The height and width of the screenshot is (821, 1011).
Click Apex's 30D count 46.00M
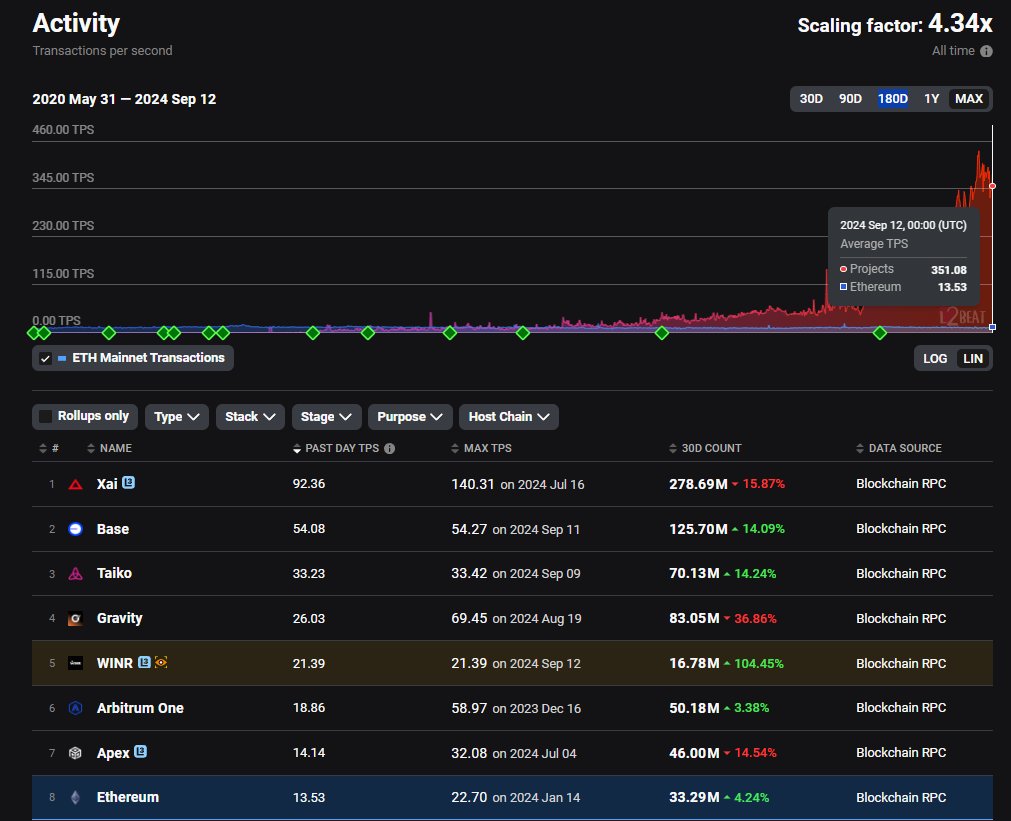tap(694, 753)
